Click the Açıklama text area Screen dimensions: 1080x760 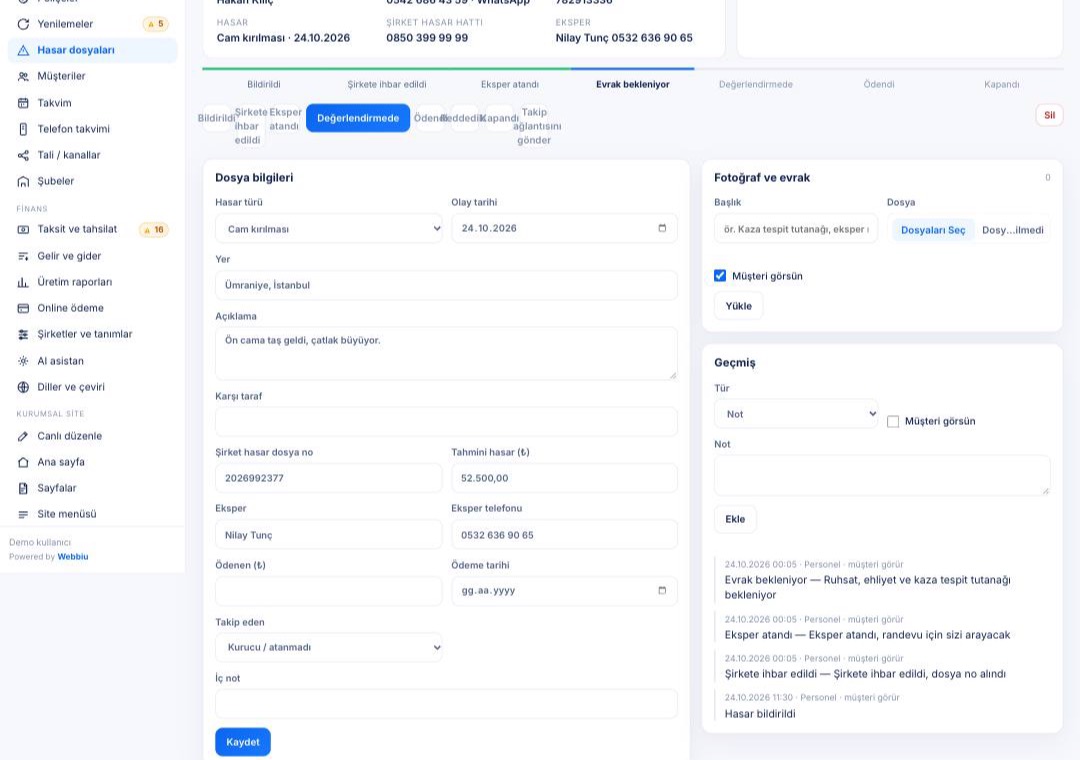[446, 353]
